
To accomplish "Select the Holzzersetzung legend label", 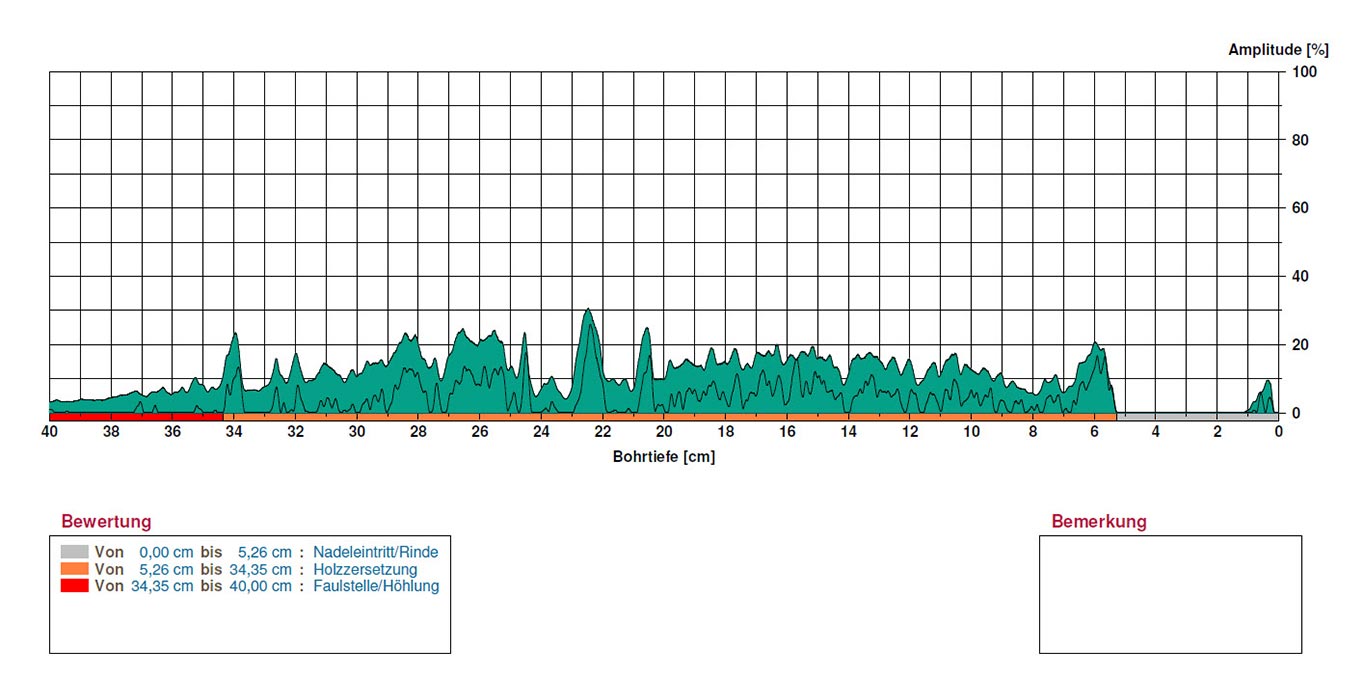I will [x=358, y=569].
